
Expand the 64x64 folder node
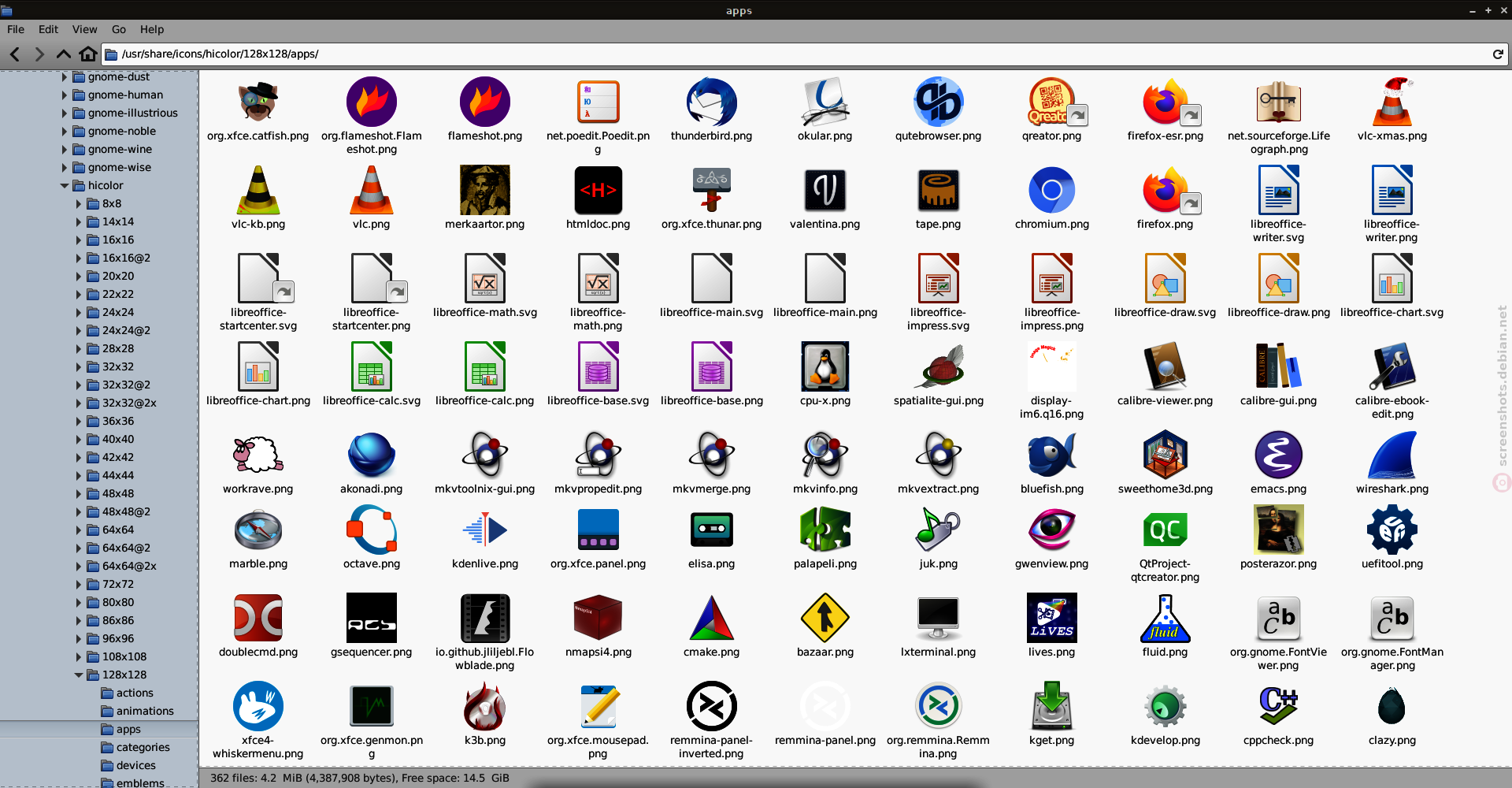79,530
